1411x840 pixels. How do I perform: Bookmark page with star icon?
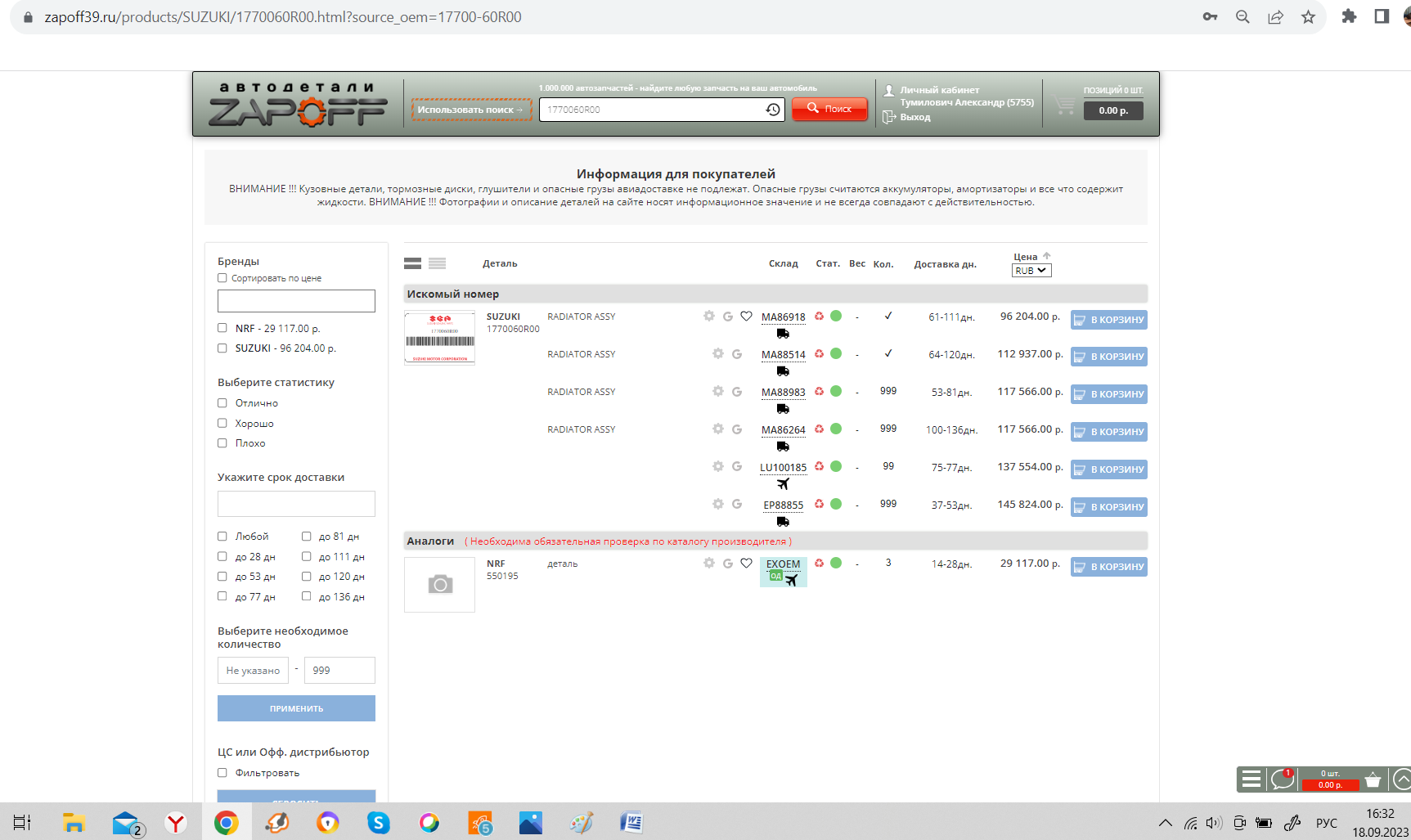(1309, 17)
